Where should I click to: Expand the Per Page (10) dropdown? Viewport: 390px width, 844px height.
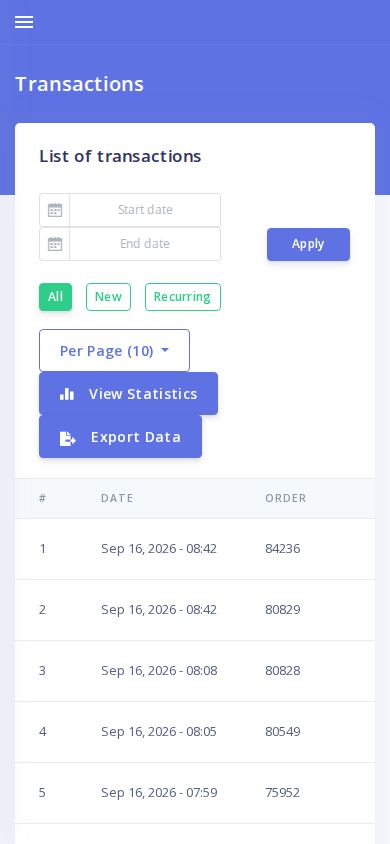(x=115, y=350)
